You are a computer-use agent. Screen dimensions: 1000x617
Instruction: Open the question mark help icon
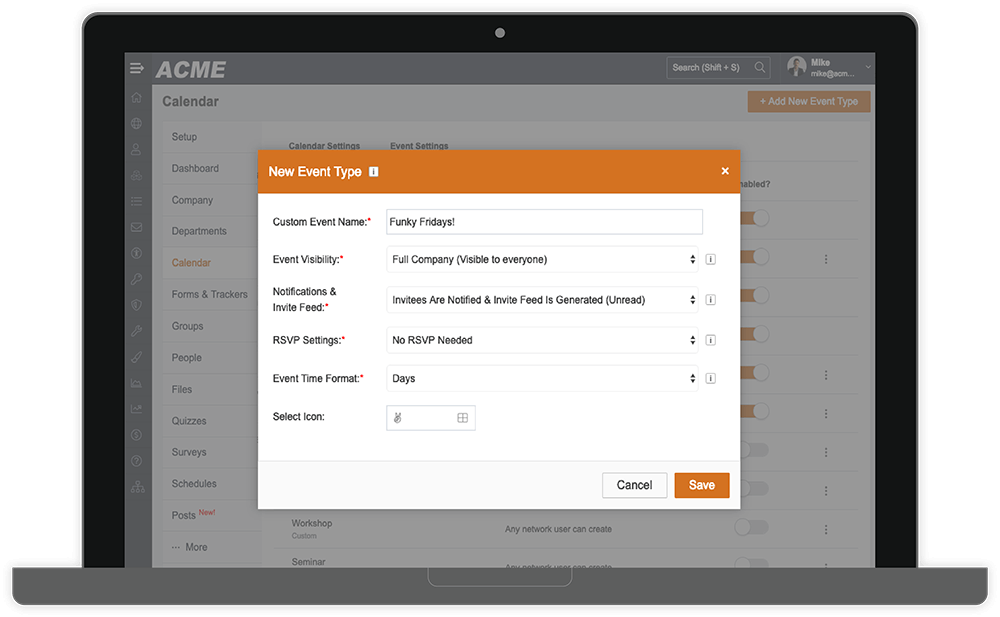[x=136, y=461]
